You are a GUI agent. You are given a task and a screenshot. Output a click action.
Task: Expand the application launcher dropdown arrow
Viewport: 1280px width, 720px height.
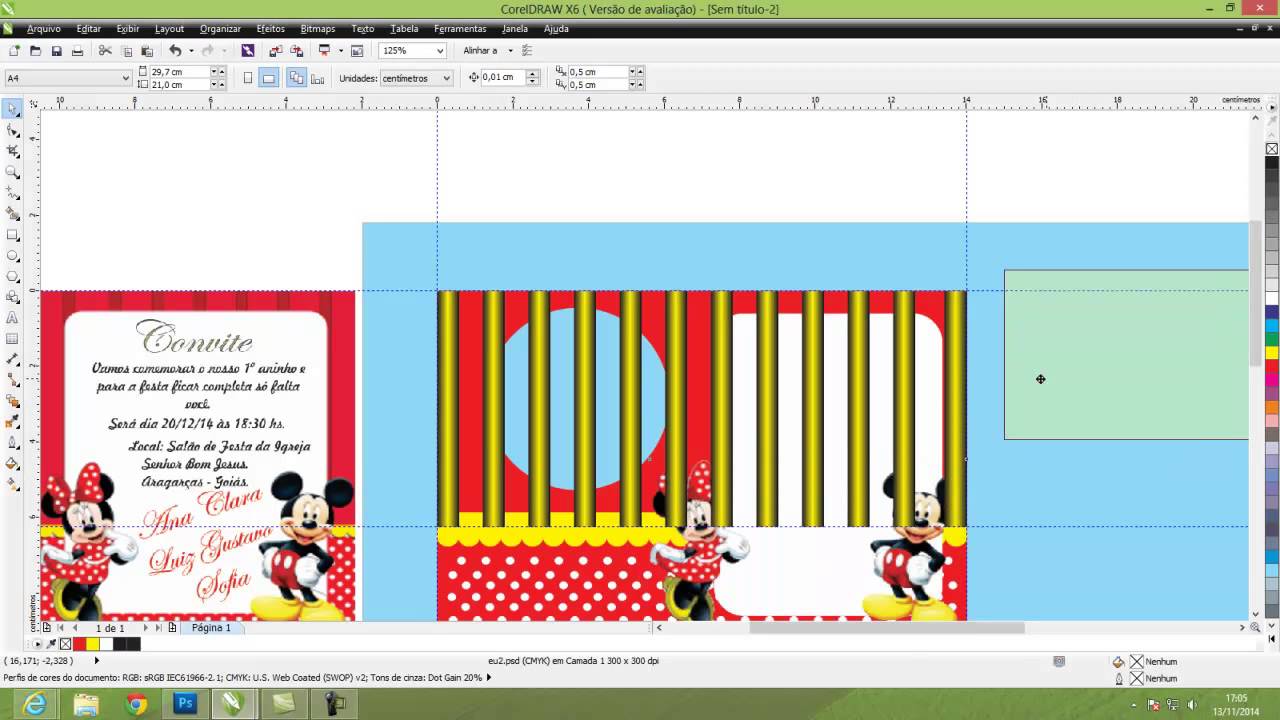click(341, 50)
